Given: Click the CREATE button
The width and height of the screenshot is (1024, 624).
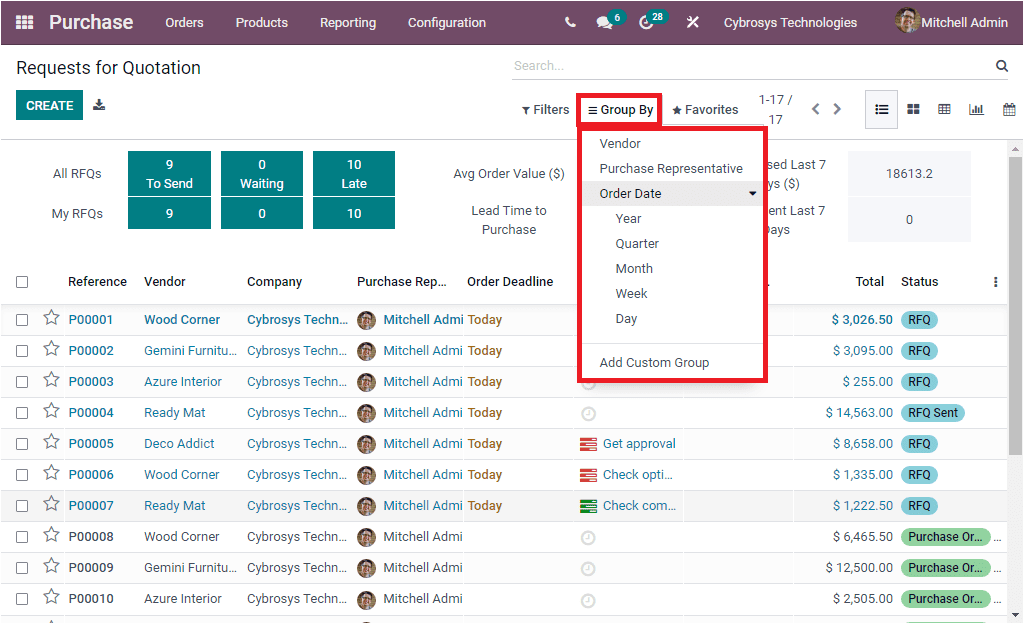Looking at the screenshot, I should (x=49, y=104).
